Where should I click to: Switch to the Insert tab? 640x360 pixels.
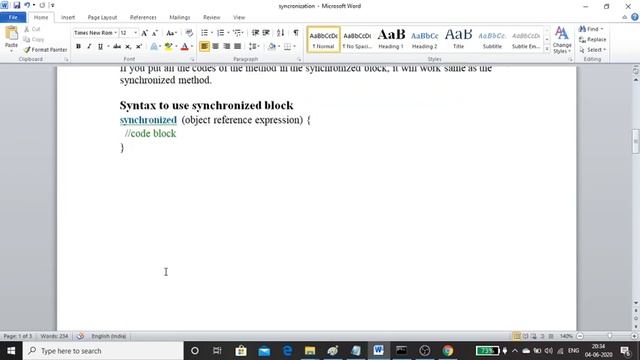pos(68,17)
